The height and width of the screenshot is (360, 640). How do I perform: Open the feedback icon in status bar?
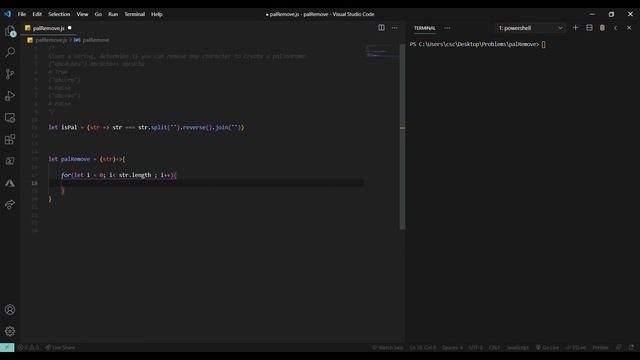coord(619,347)
